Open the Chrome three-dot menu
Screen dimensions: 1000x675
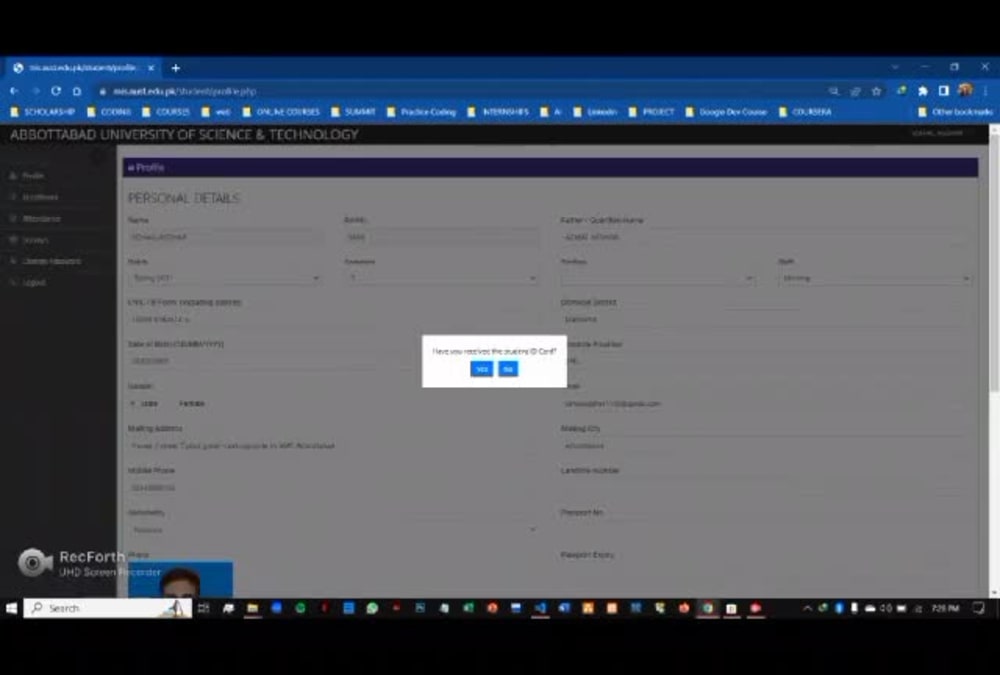(x=986, y=91)
